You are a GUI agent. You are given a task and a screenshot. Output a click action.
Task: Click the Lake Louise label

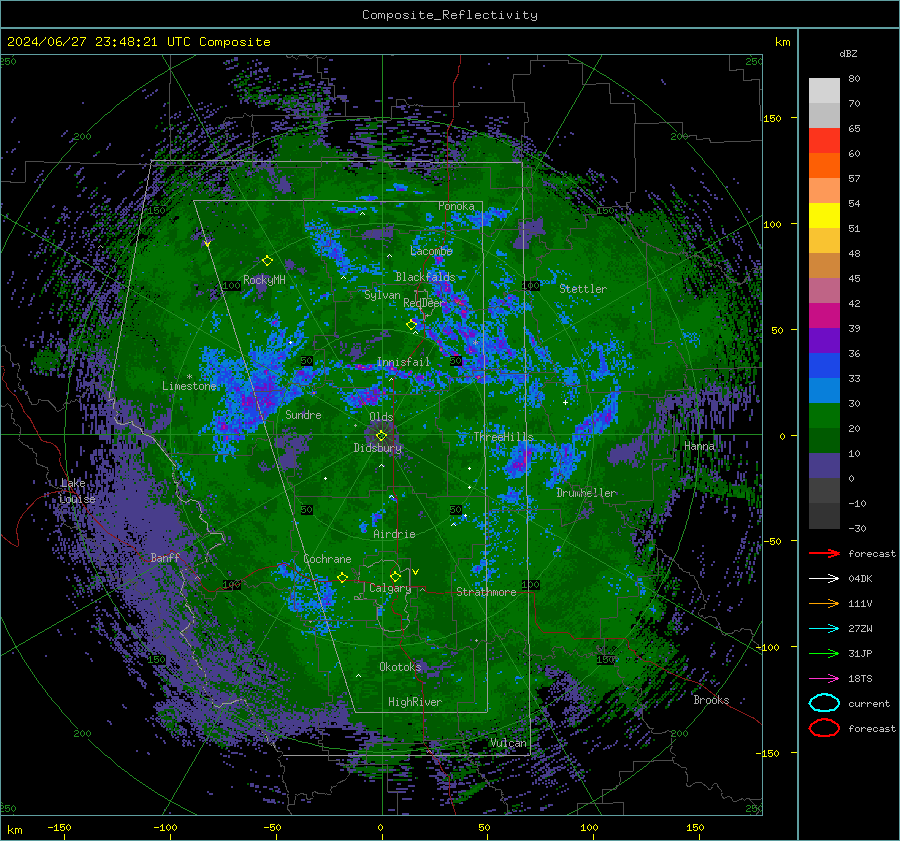[77, 491]
